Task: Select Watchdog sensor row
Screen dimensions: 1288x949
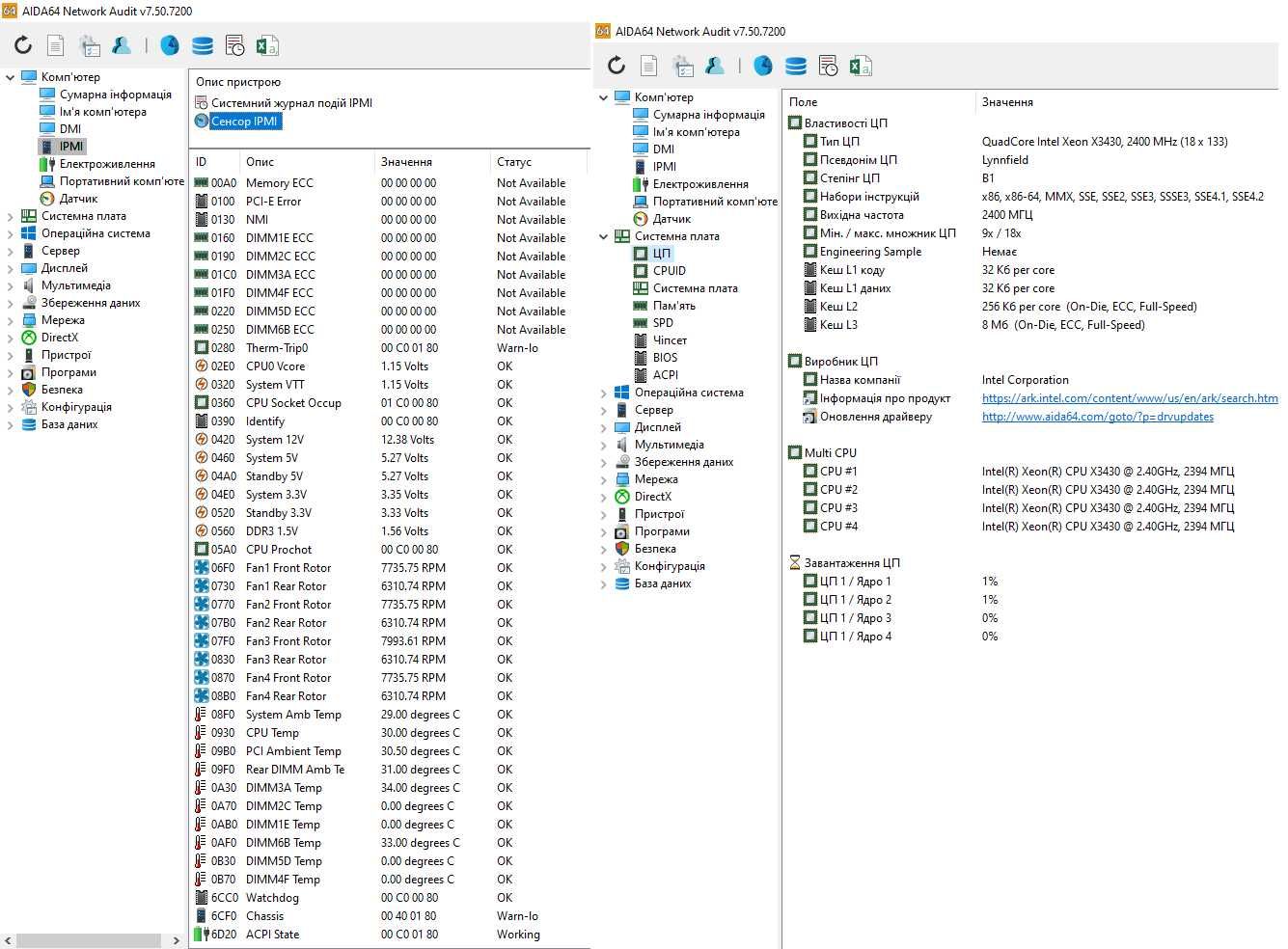Action: [x=390, y=898]
